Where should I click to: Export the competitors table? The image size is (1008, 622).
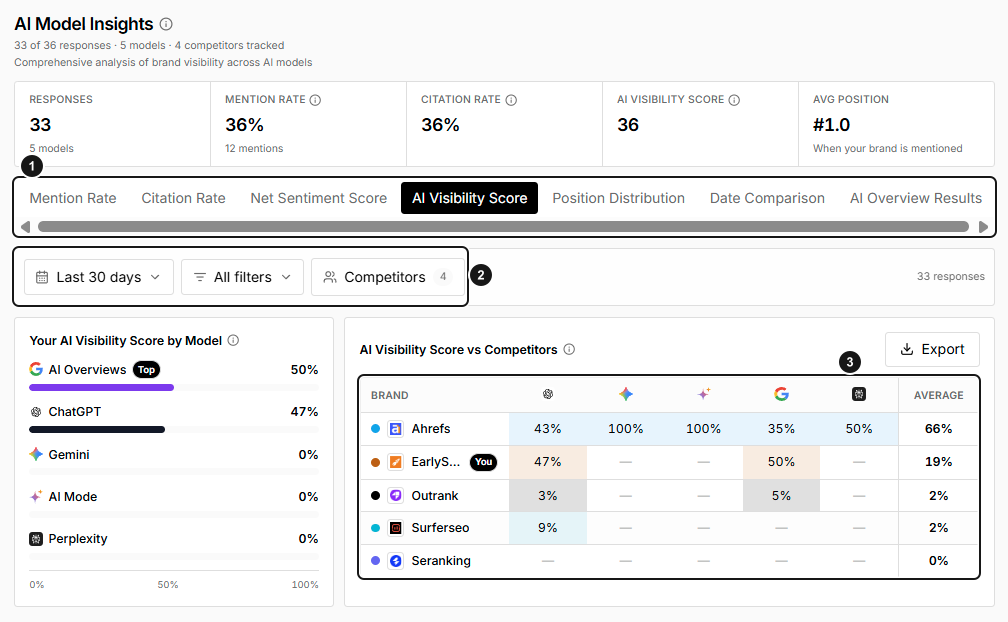pyautogui.click(x=932, y=349)
